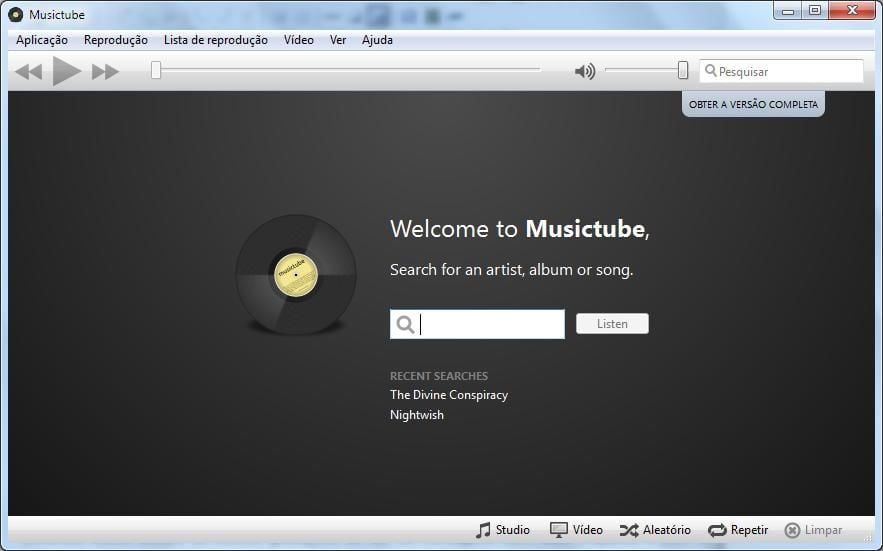Skip to the previous track with rewind icon
The height and width of the screenshot is (551, 883).
(x=29, y=72)
